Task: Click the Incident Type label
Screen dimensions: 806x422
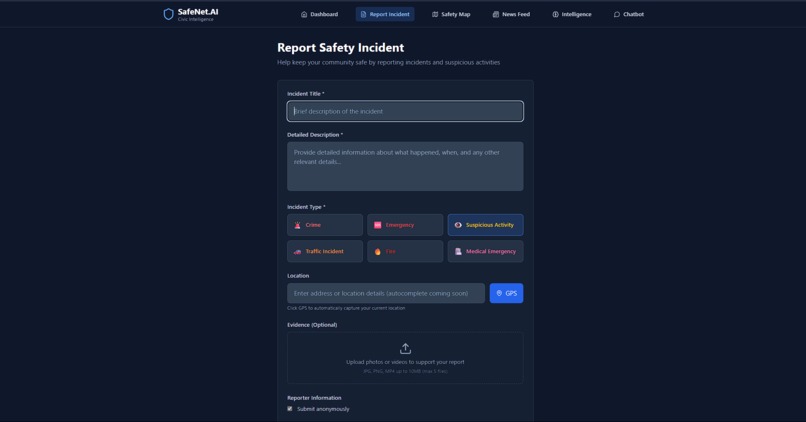Action: coord(306,207)
